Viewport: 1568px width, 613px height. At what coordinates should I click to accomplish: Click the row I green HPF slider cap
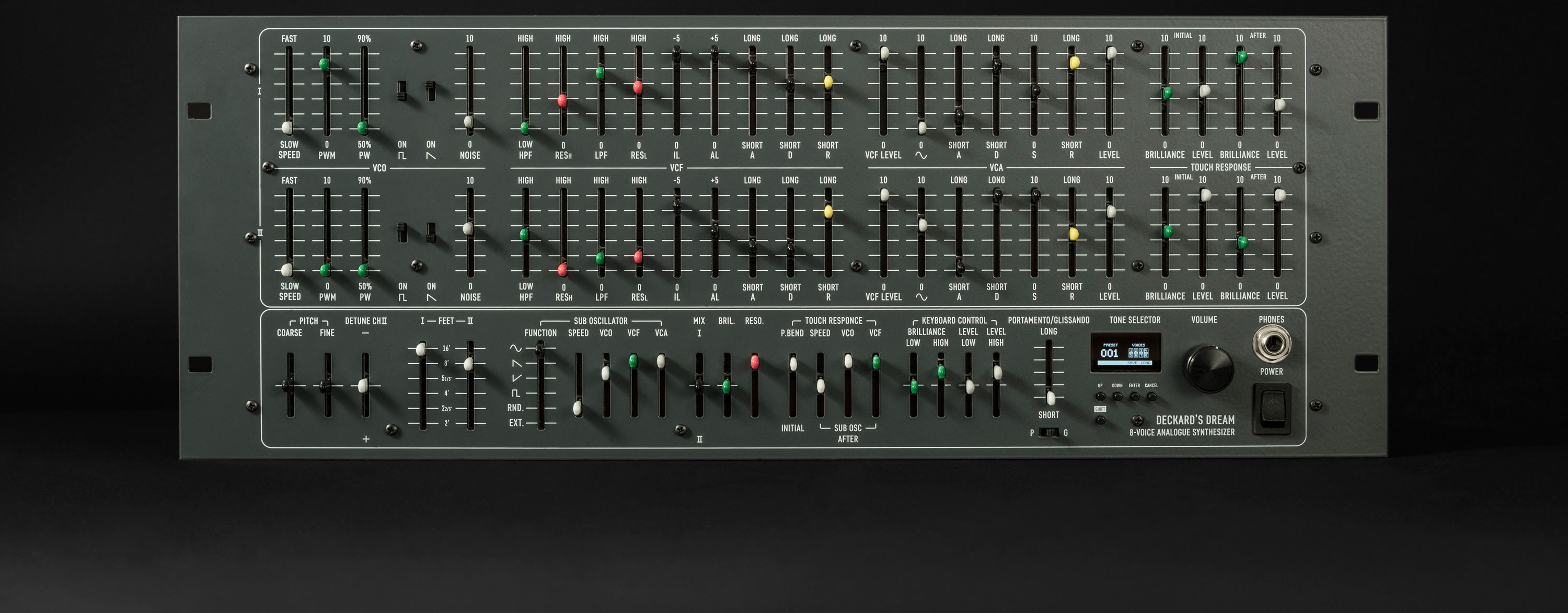click(x=524, y=127)
